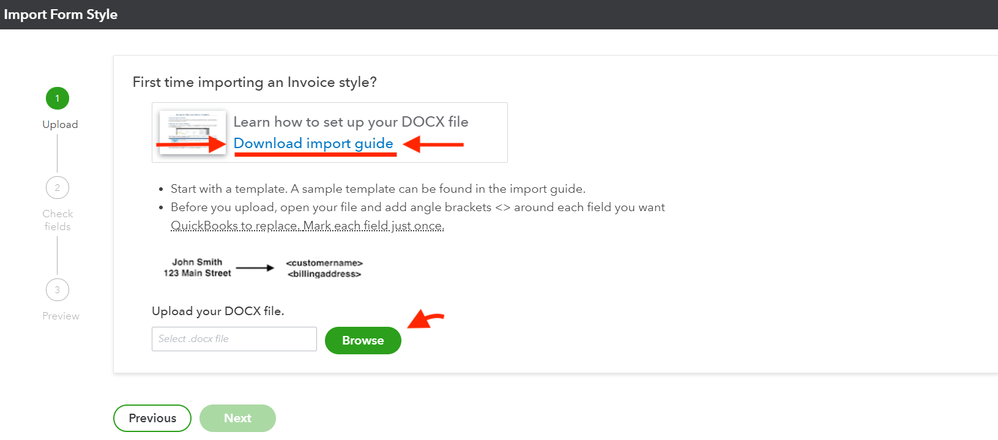Select the step 3 circle indicator

click(57, 289)
